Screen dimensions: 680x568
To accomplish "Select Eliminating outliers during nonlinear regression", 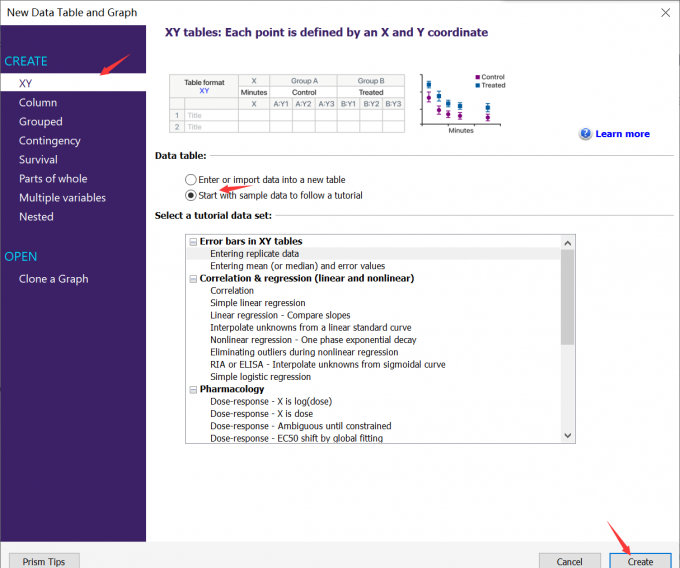I will click(304, 352).
